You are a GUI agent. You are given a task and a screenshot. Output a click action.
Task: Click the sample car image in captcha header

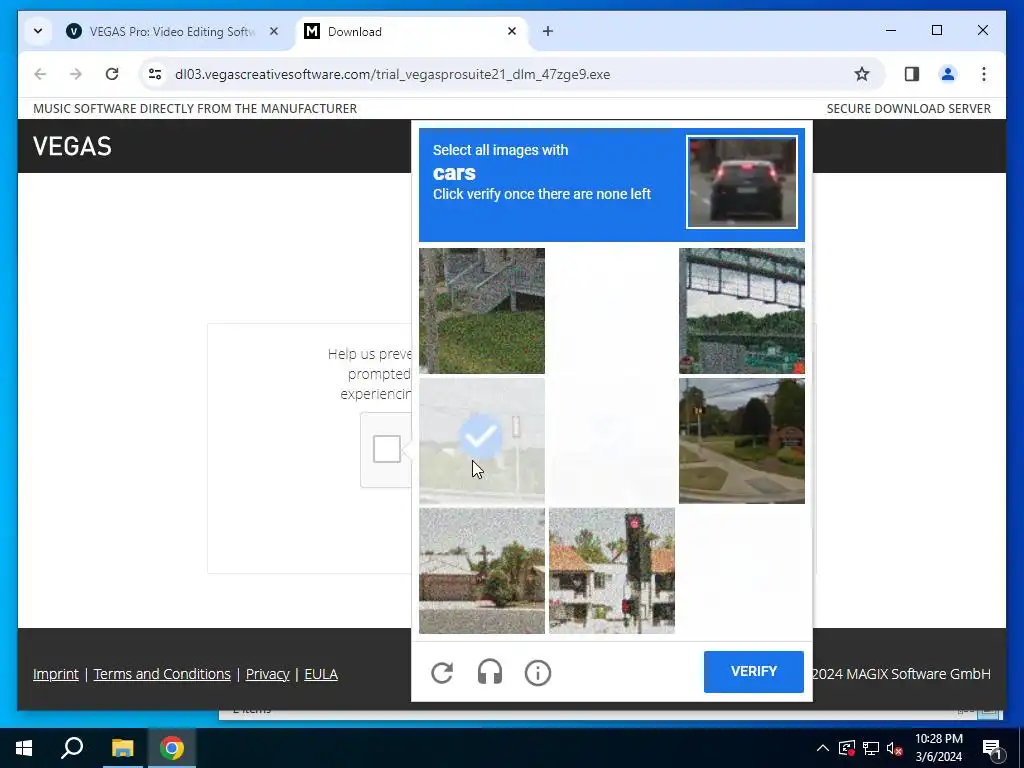(742, 182)
